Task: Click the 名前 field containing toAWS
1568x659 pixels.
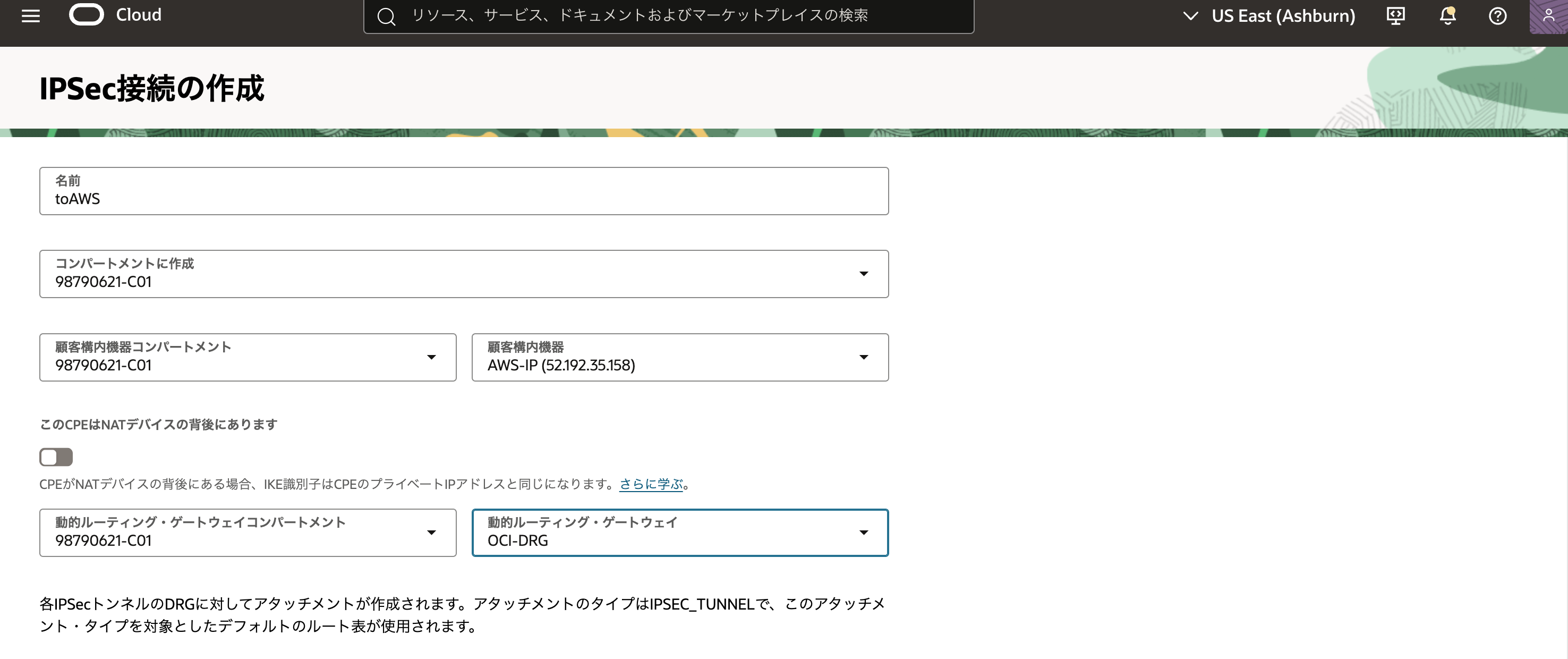Action: [x=464, y=191]
